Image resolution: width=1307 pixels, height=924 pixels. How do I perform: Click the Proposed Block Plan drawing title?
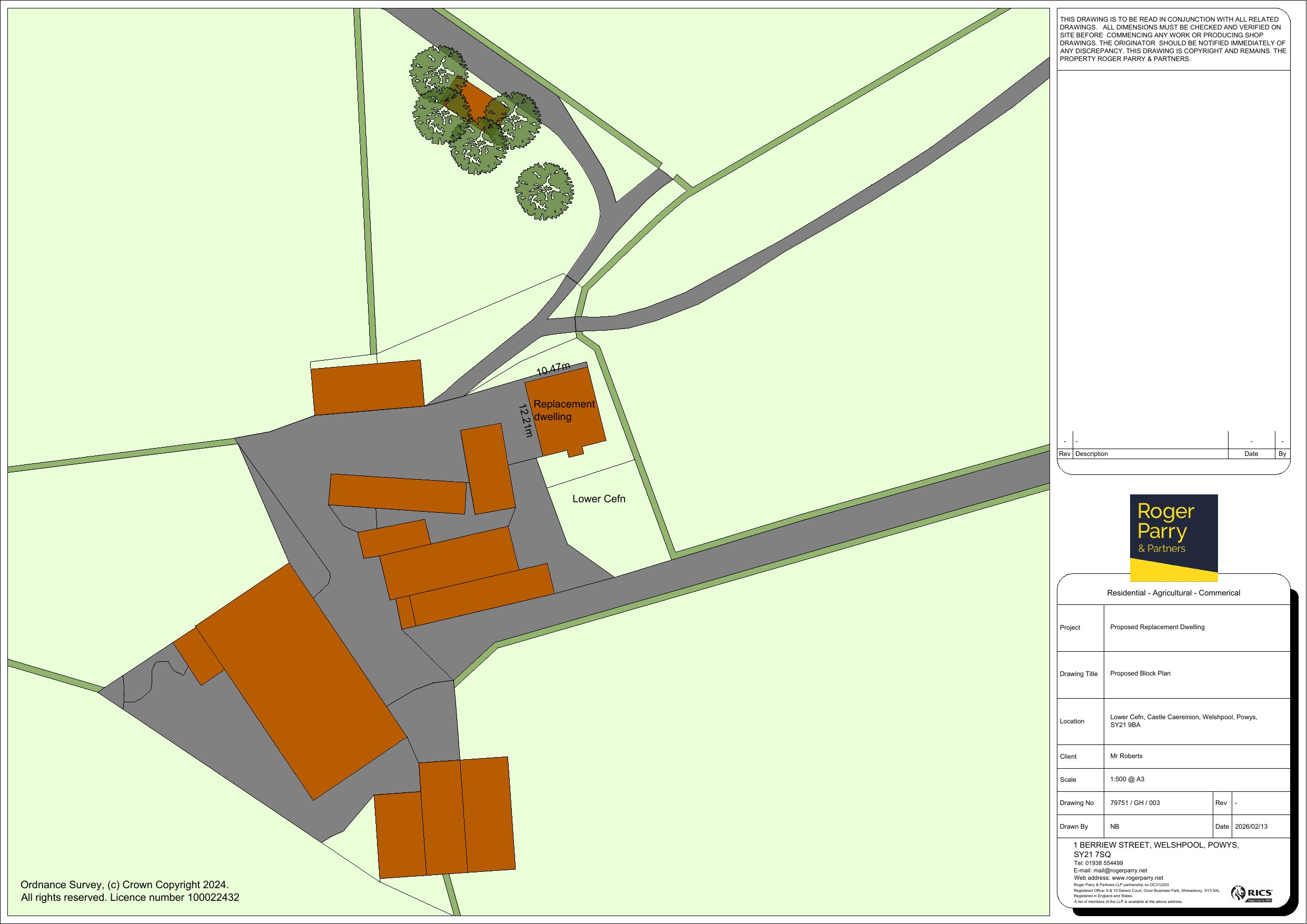tap(1140, 673)
